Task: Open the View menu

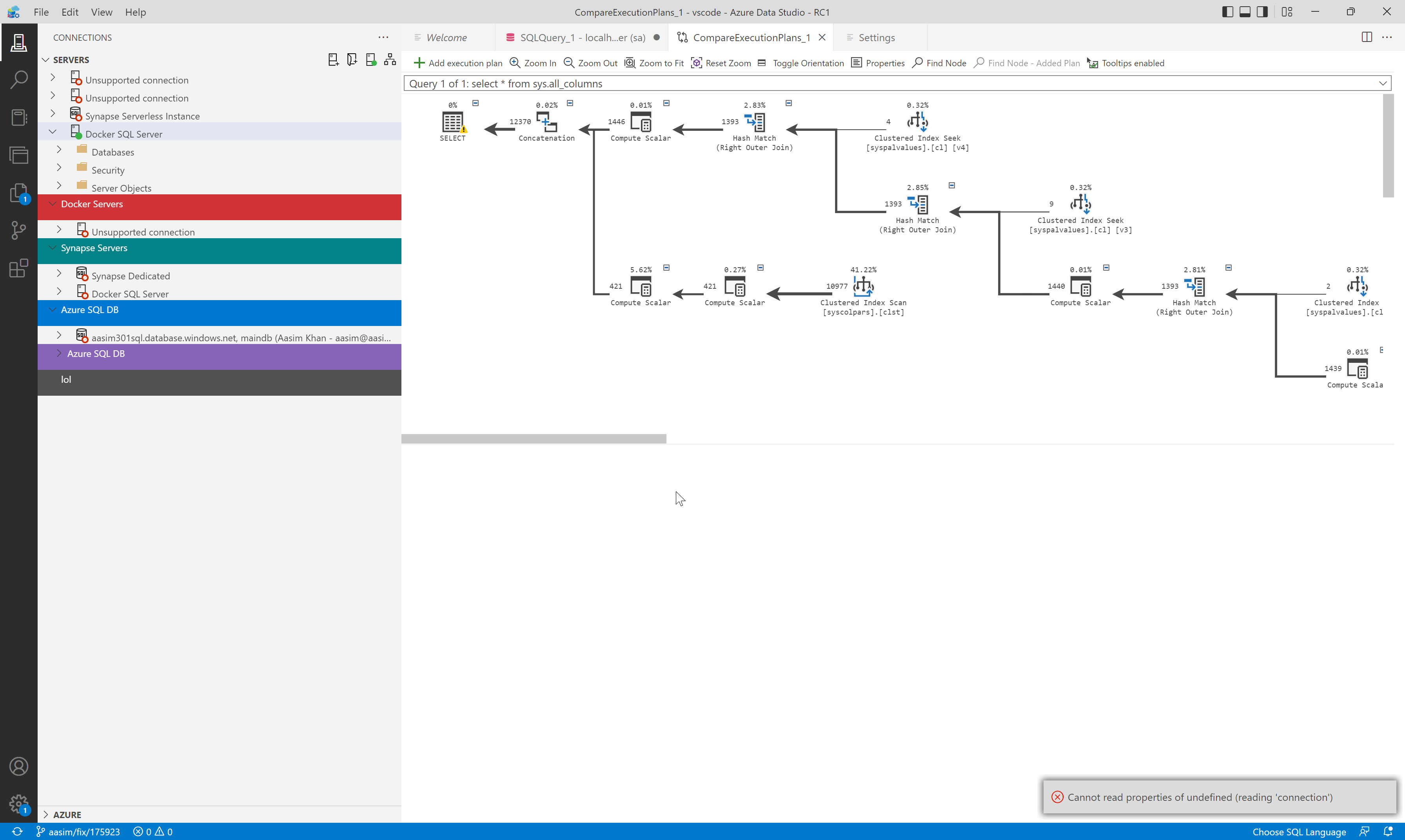Action: pos(102,12)
